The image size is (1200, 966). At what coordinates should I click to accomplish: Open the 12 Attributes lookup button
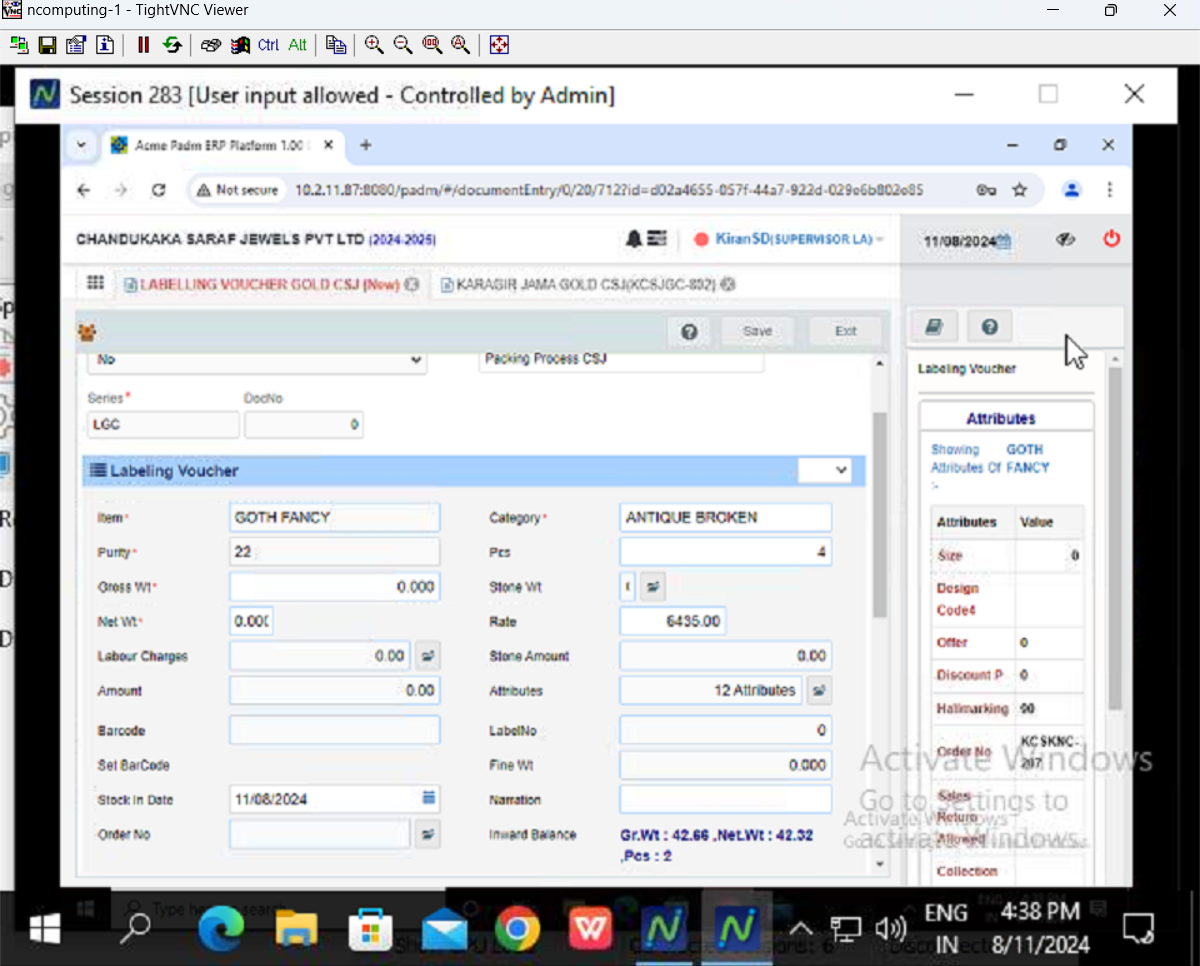click(x=820, y=691)
